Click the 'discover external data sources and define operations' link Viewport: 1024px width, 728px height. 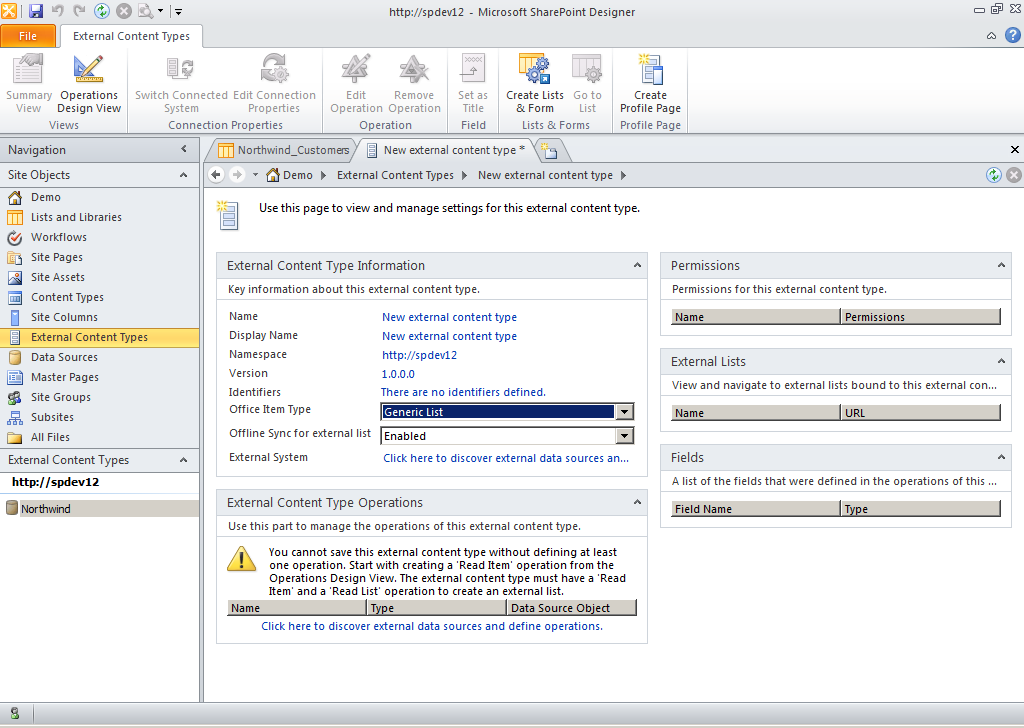coord(432,626)
